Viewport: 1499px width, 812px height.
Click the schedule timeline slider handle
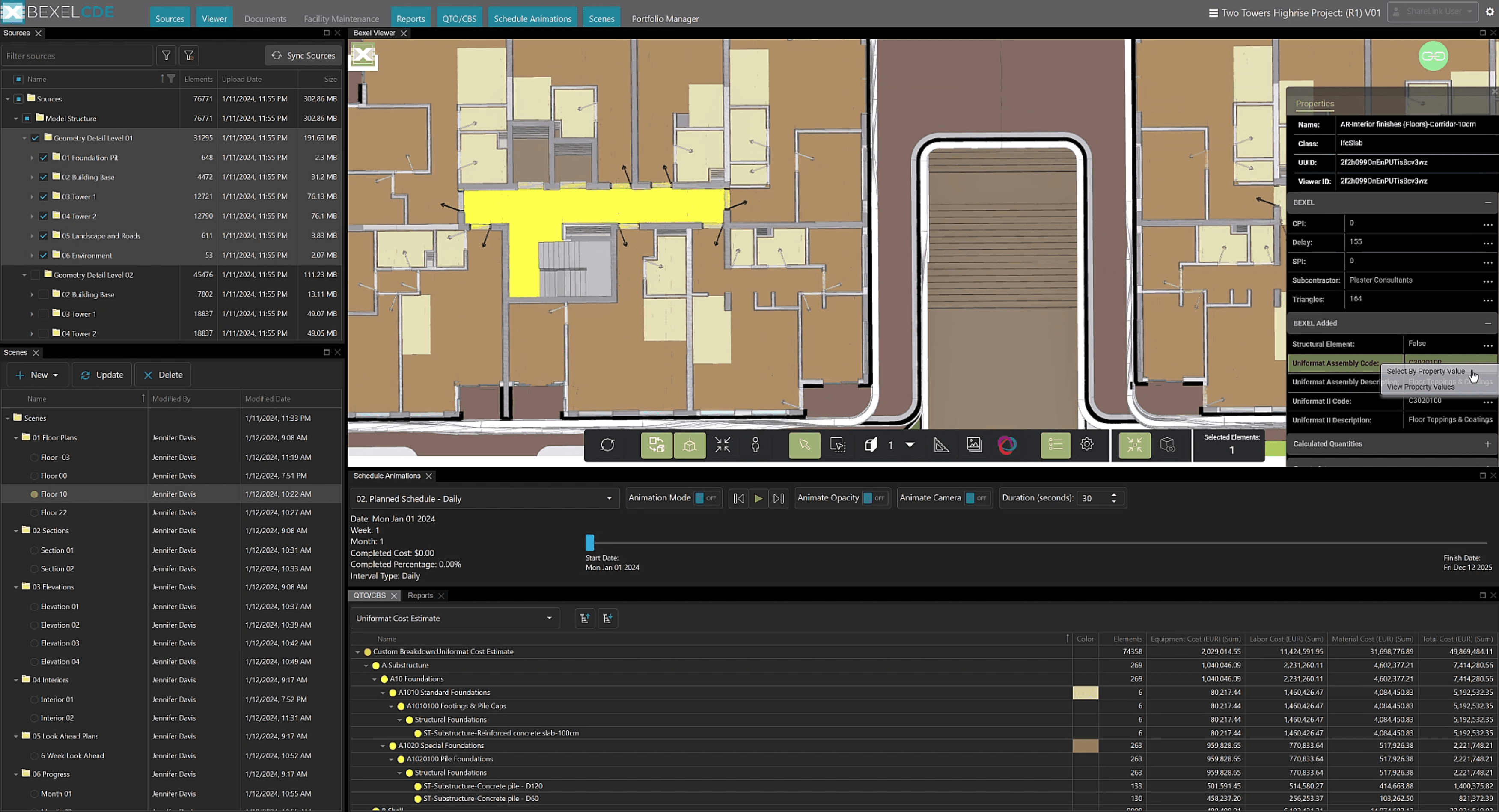(589, 542)
